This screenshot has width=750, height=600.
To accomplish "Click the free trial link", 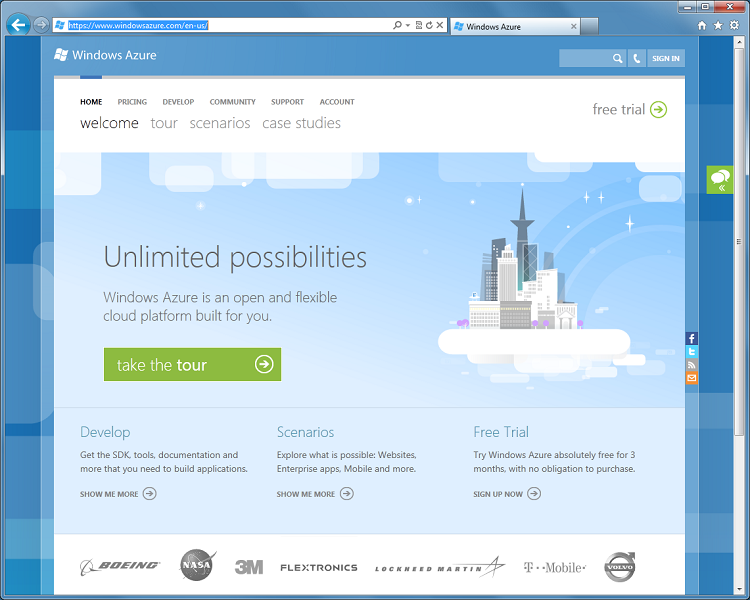I will point(618,110).
